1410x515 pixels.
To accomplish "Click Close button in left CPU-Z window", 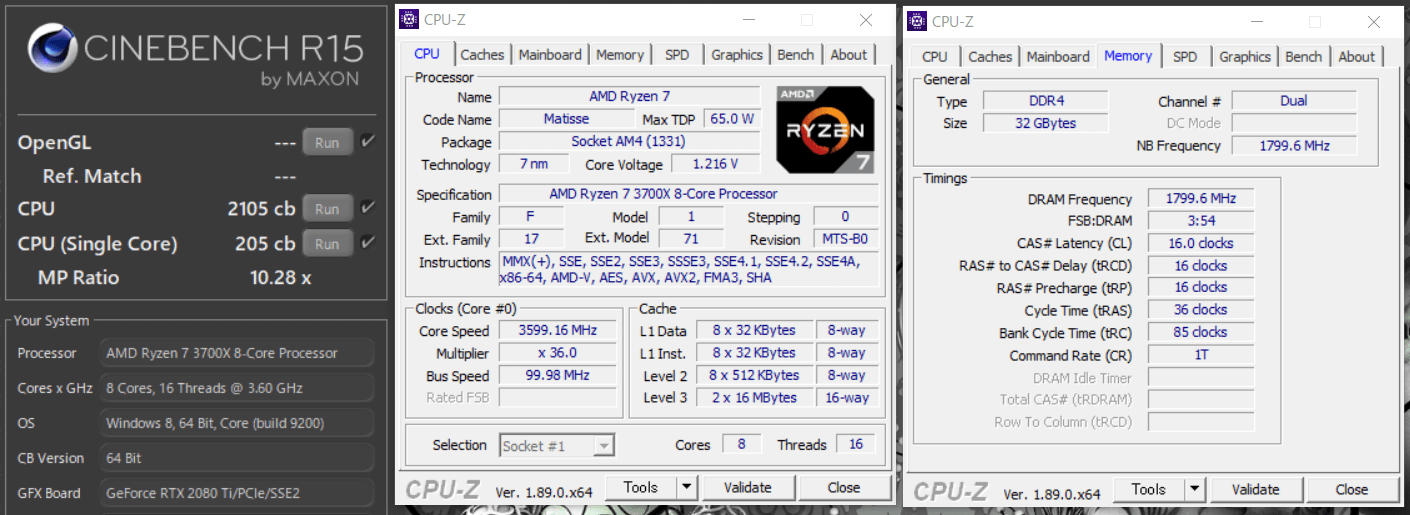I will pos(844,488).
